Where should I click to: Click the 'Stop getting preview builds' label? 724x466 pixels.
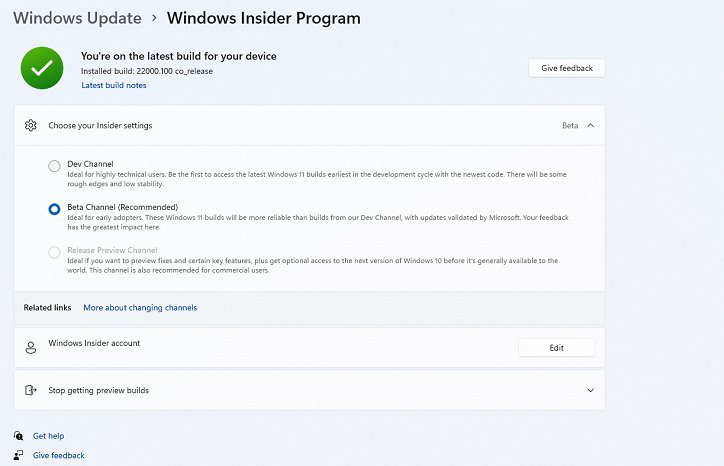click(98, 390)
